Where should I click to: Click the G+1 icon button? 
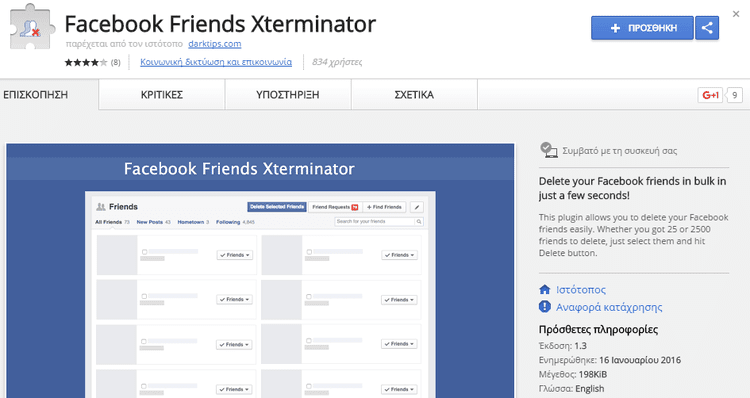coord(710,95)
